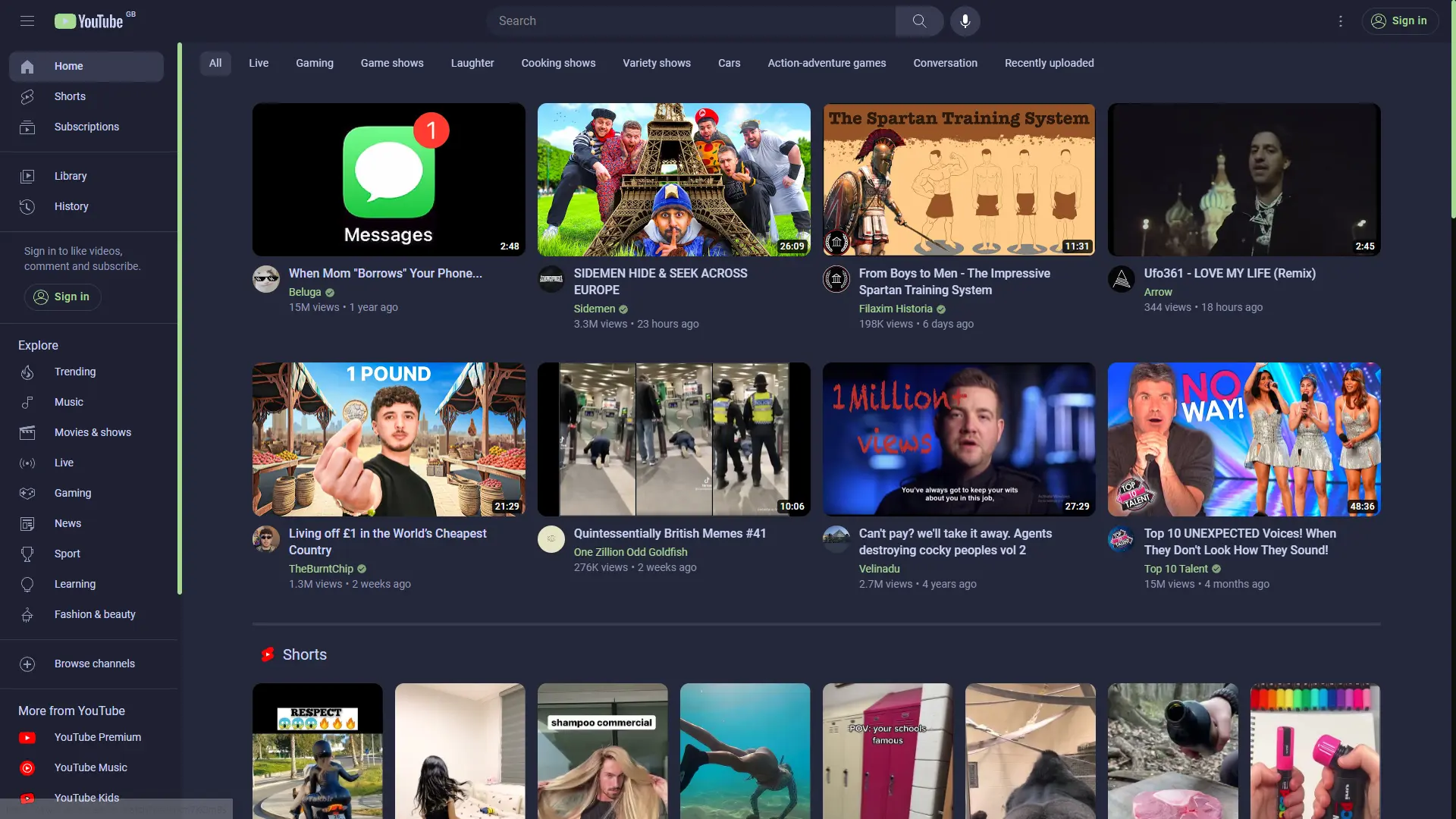The height and width of the screenshot is (819, 1456).
Task: Click Browse channels plus icon
Action: 27,664
